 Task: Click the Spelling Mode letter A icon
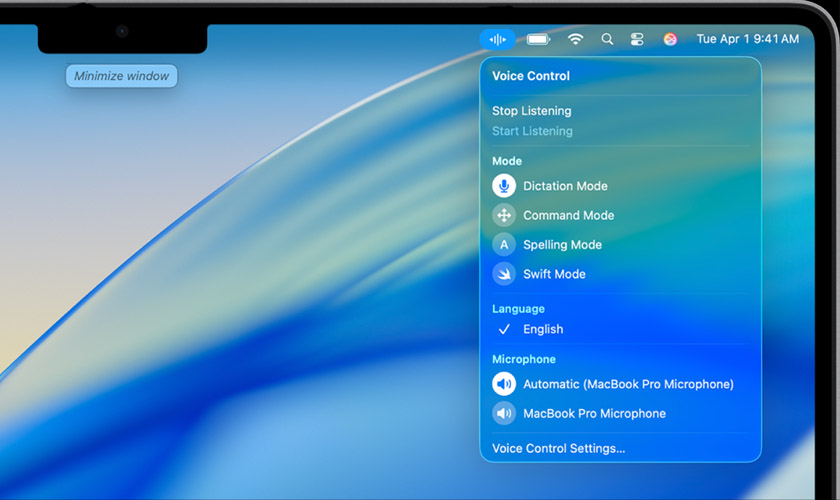(x=504, y=245)
